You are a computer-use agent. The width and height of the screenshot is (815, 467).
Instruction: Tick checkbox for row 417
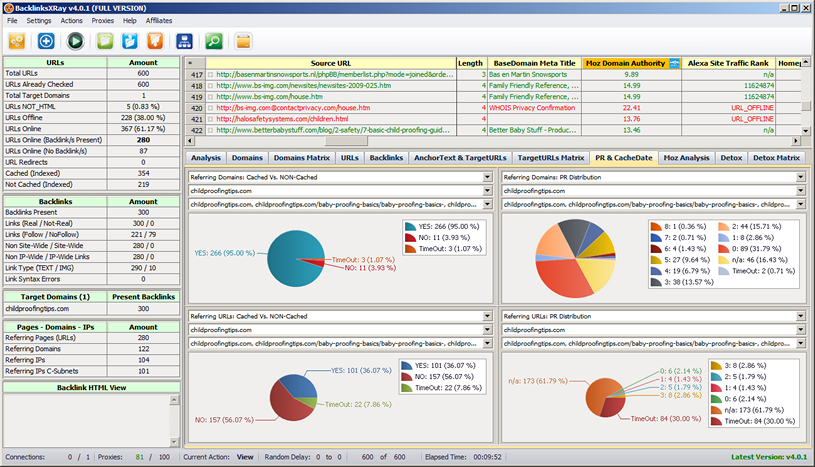211,75
